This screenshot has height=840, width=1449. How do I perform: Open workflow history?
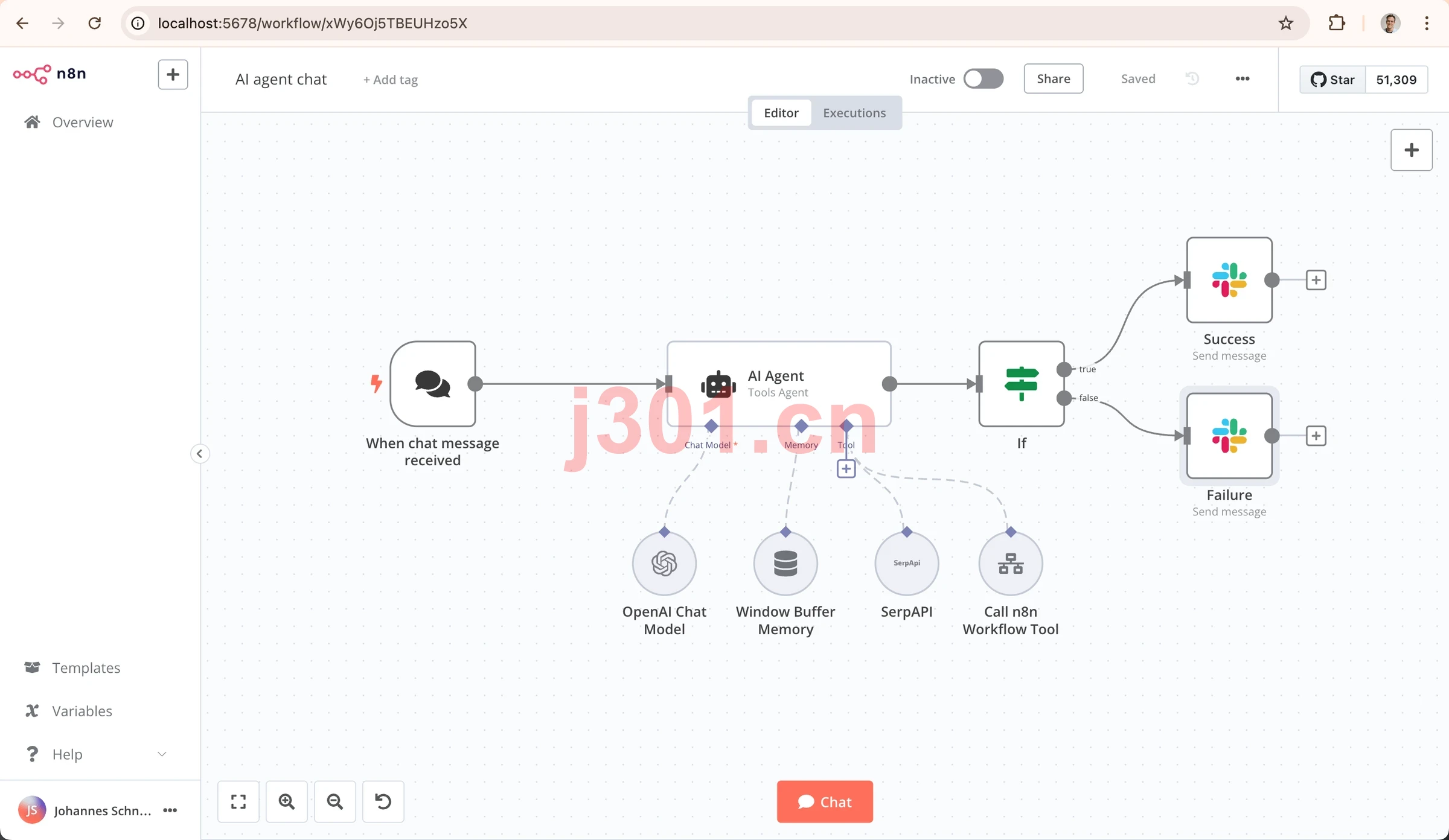(x=1192, y=78)
